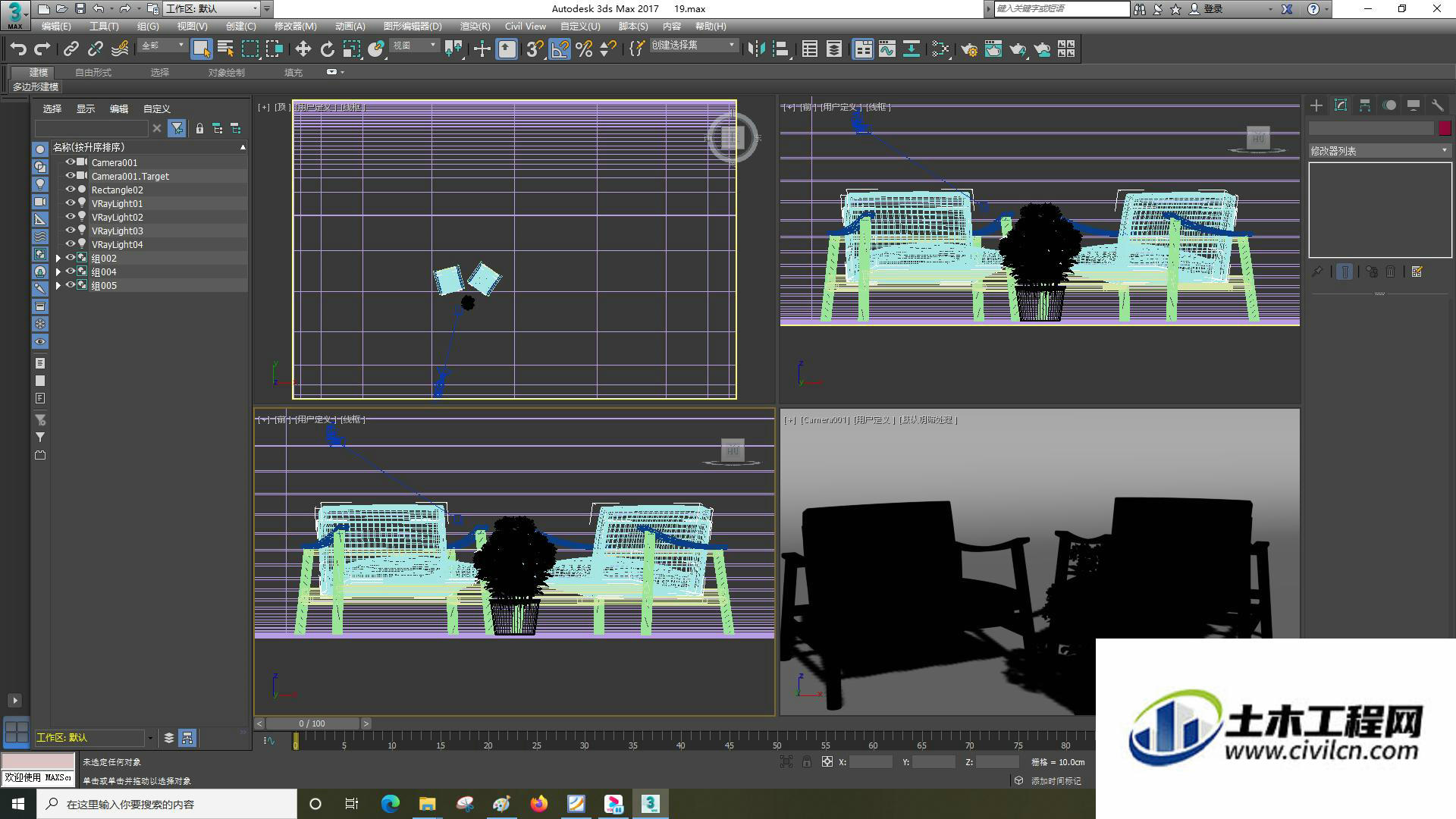Expand the 组002 group node
1456x819 pixels.
(x=58, y=258)
